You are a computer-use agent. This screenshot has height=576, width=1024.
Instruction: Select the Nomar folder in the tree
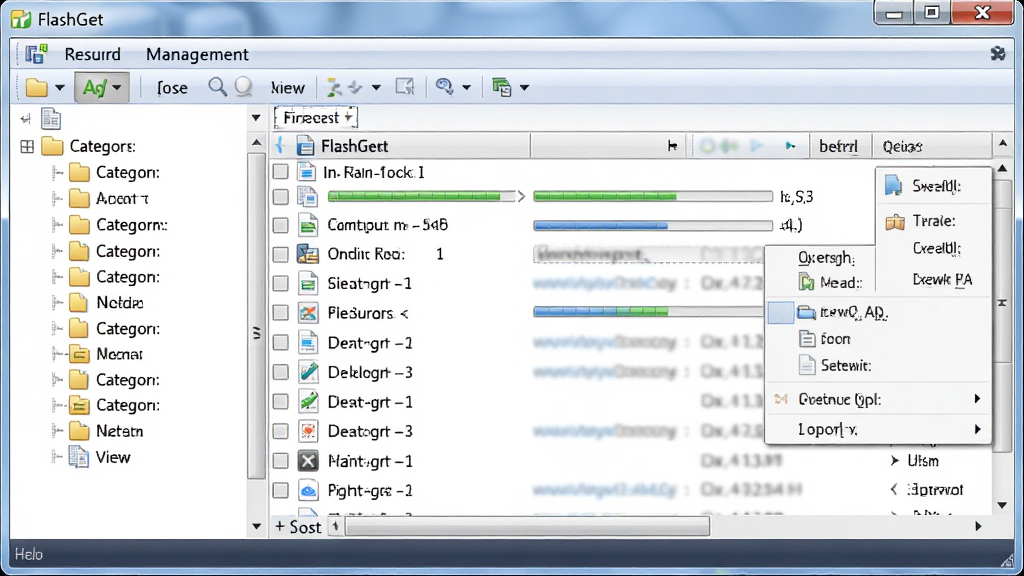click(106, 354)
